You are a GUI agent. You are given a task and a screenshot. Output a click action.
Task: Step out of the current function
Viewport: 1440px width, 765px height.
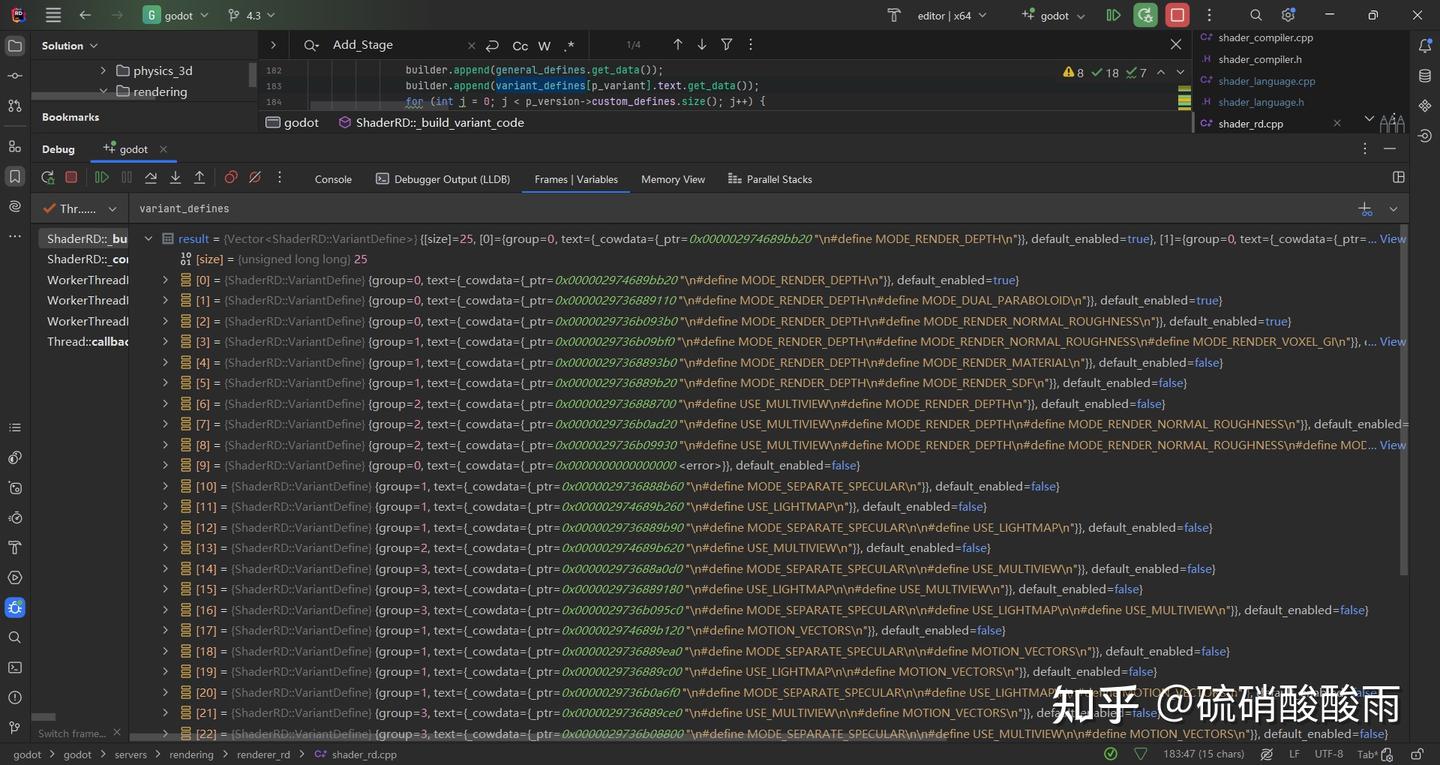(x=198, y=178)
